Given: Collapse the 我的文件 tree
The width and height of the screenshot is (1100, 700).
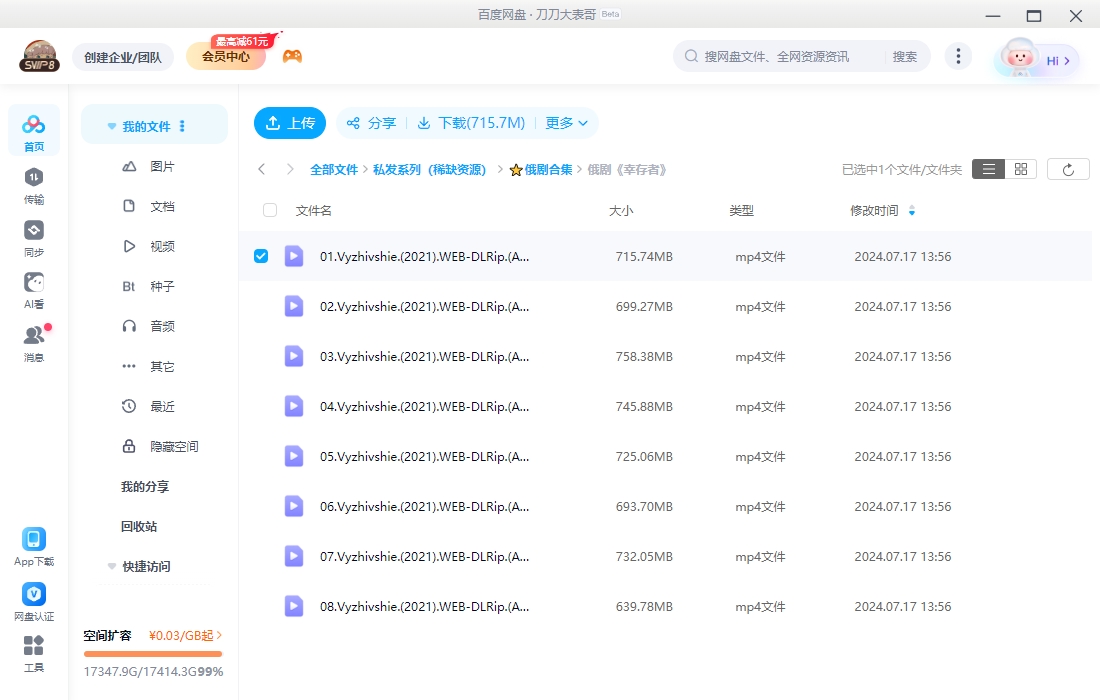Looking at the screenshot, I should pyautogui.click(x=112, y=126).
